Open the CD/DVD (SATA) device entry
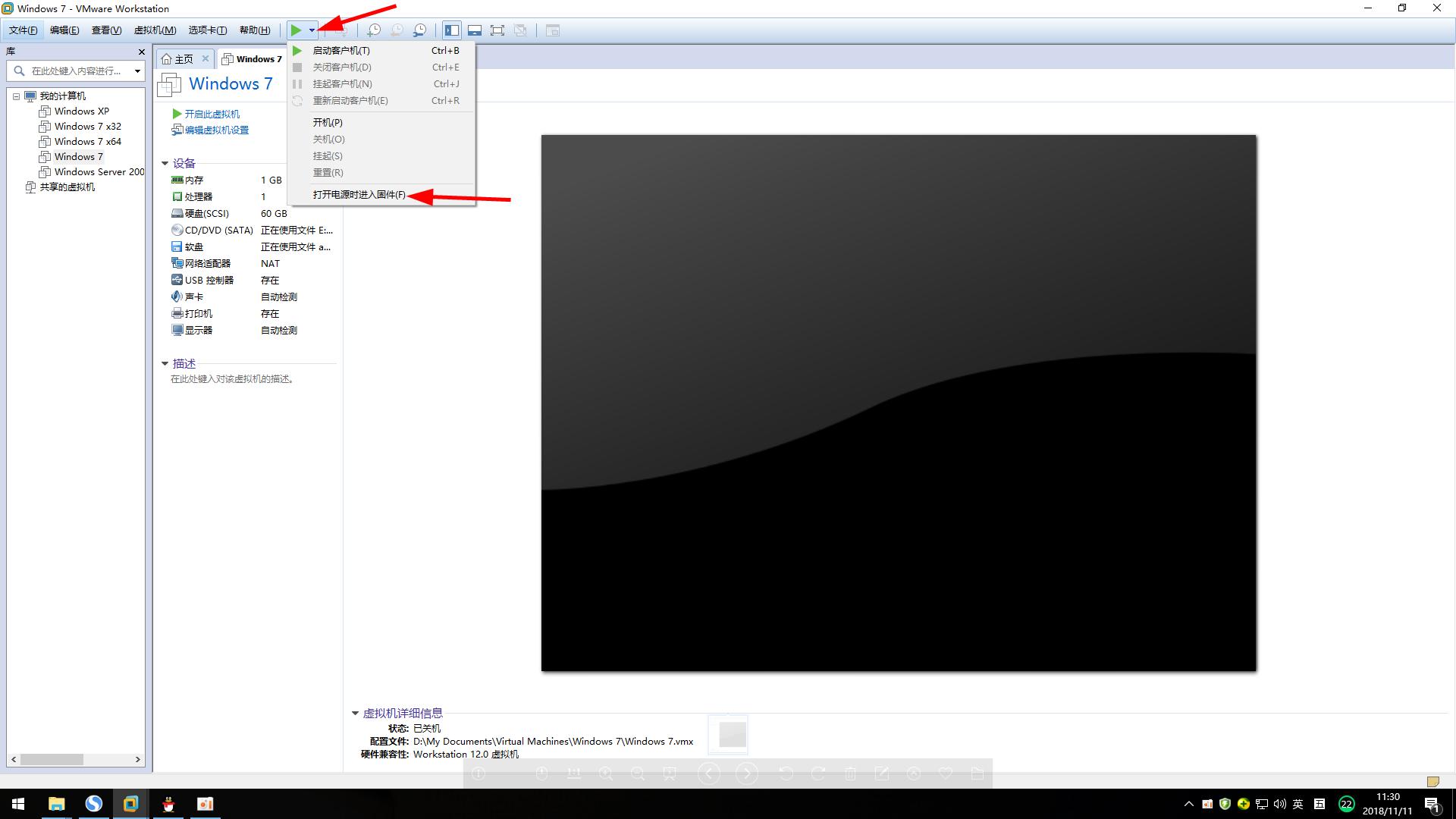This screenshot has height=819, width=1456. click(x=218, y=231)
